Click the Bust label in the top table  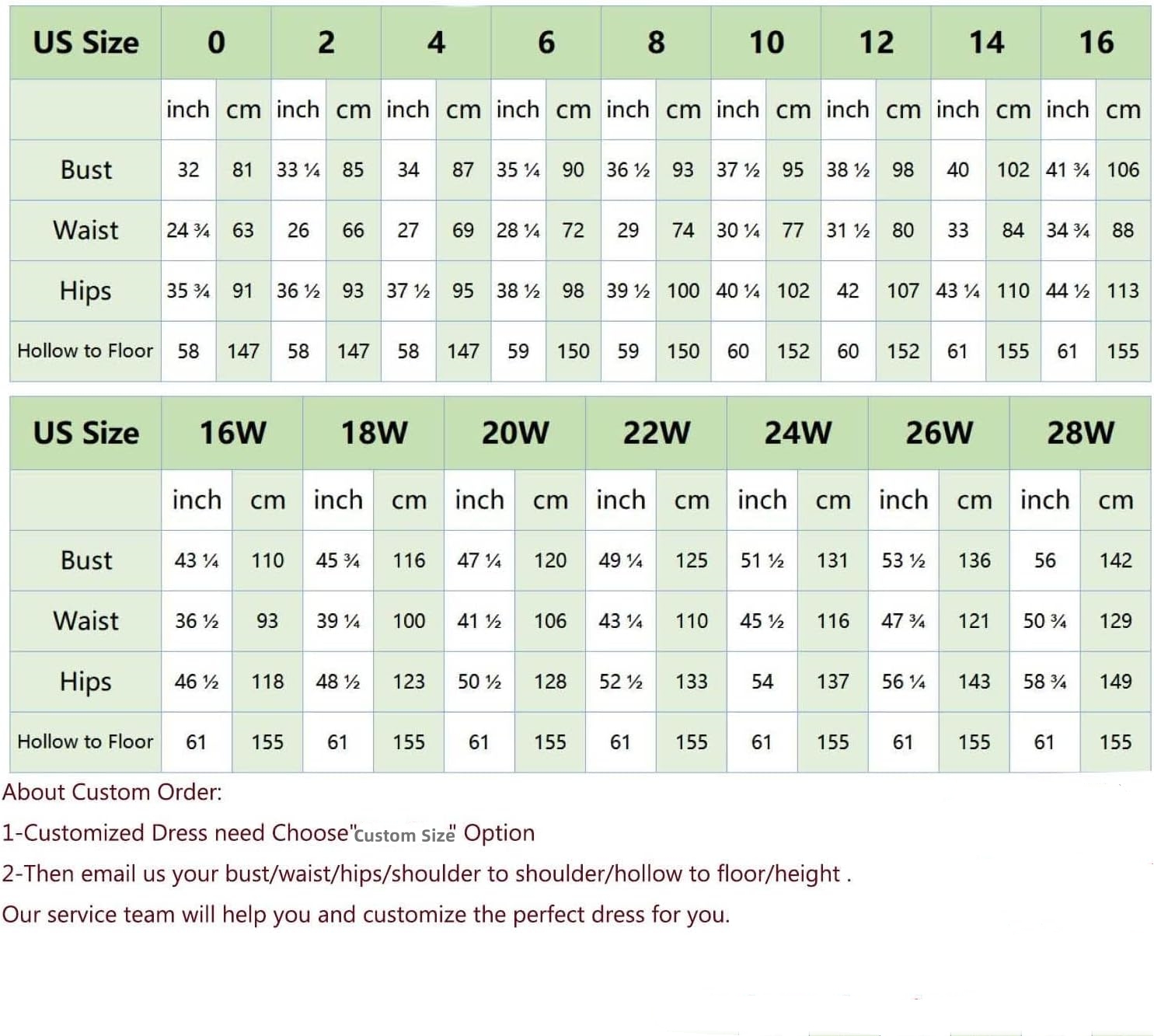86,169
